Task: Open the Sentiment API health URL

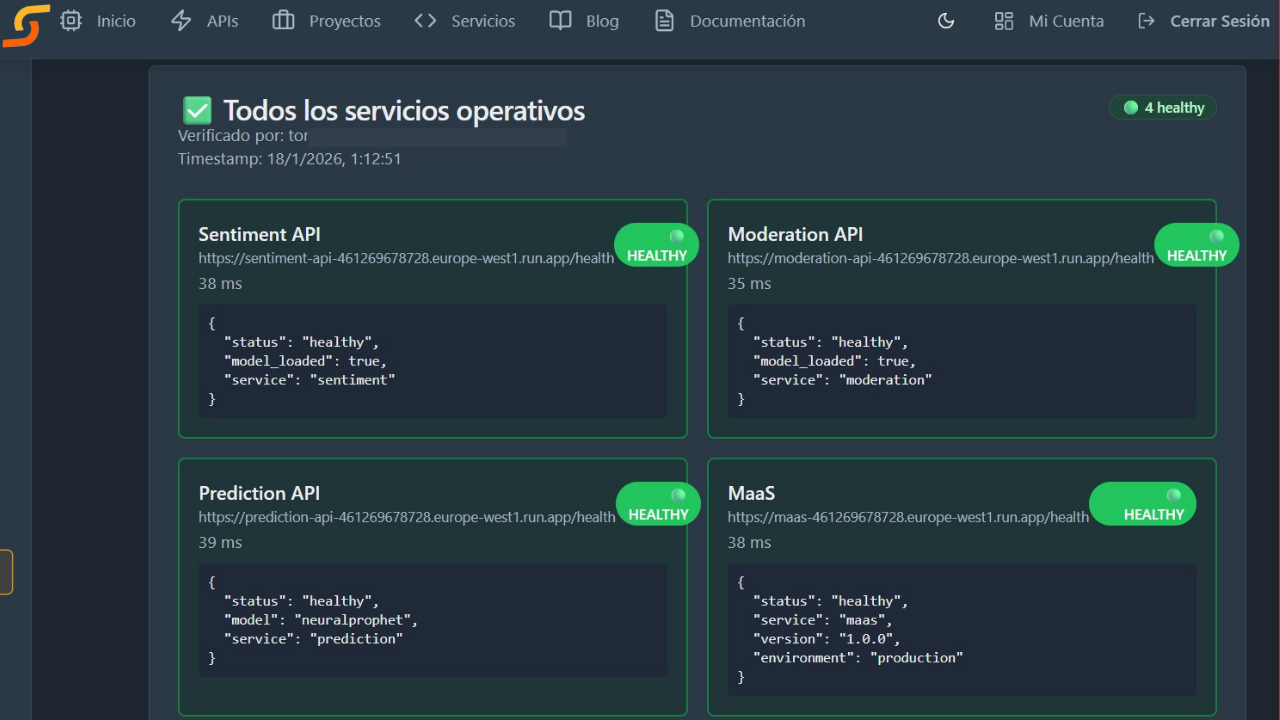Action: point(406,258)
